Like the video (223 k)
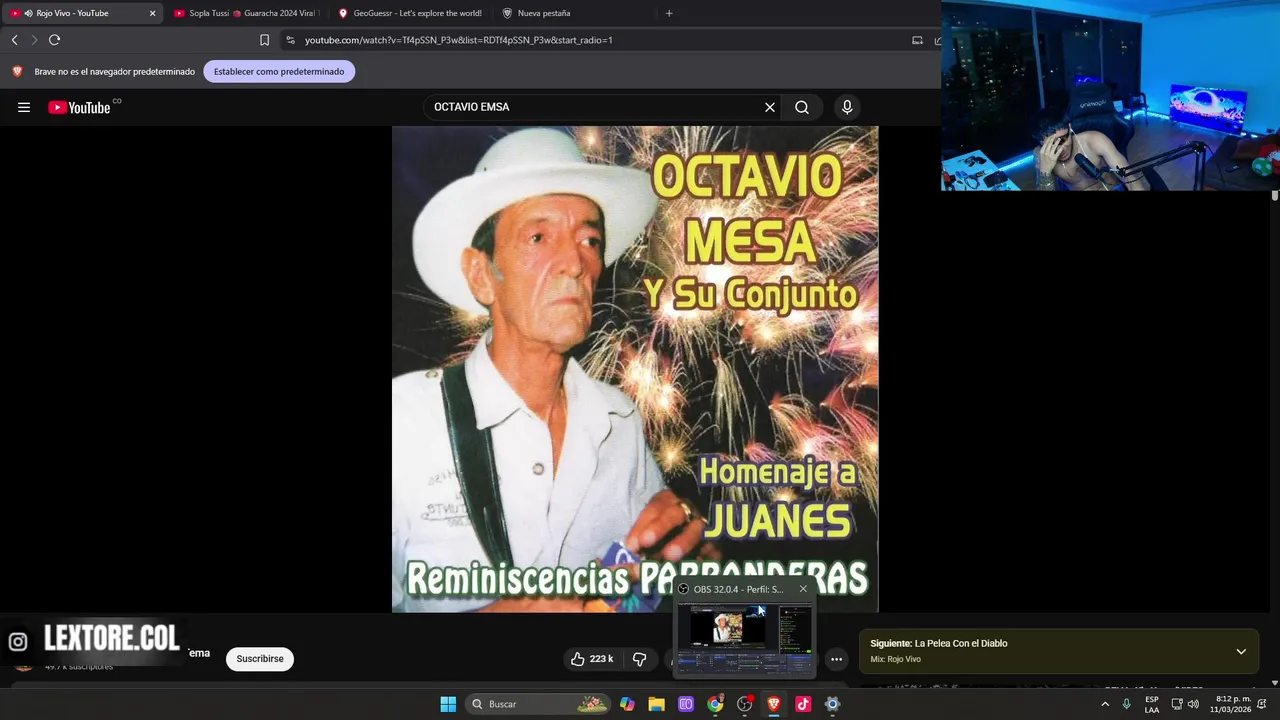 pyautogui.click(x=591, y=659)
